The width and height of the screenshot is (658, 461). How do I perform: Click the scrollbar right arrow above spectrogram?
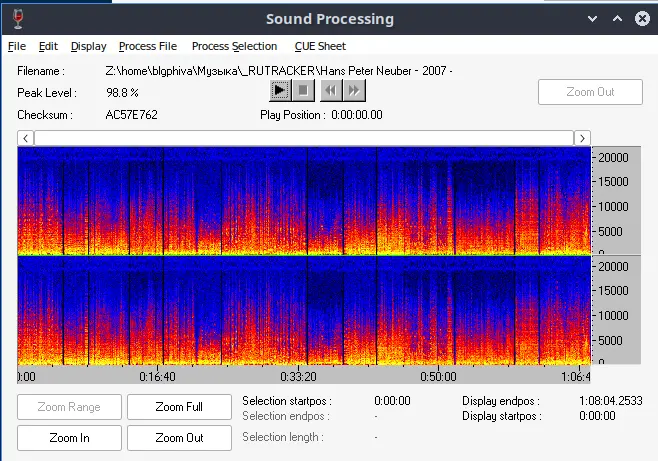(582, 138)
